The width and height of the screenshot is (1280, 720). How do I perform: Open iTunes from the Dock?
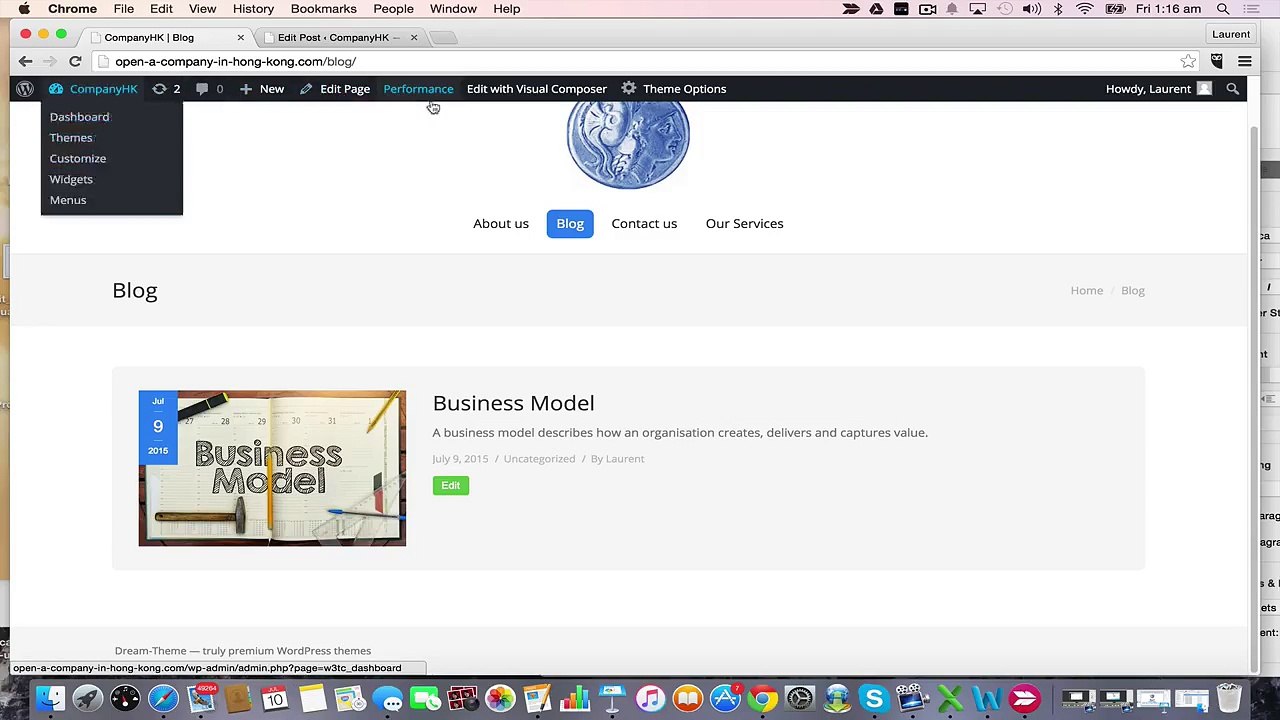click(x=650, y=698)
